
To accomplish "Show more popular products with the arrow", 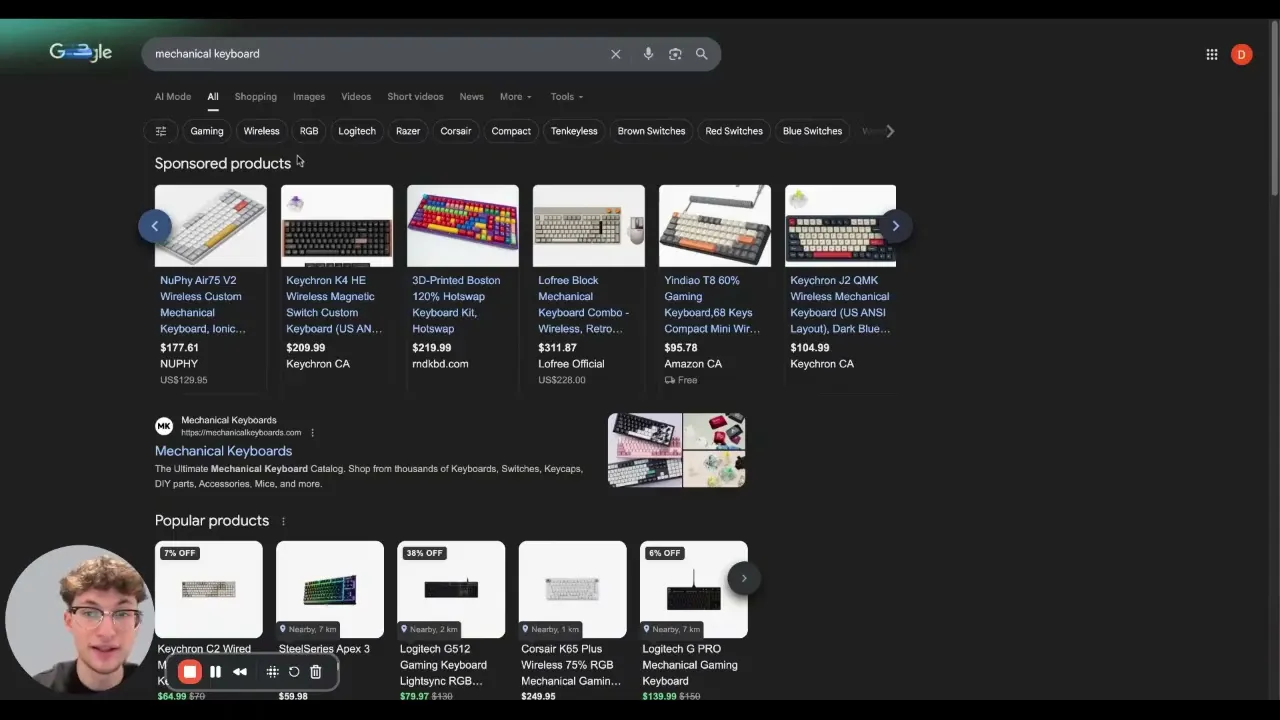I will point(744,578).
